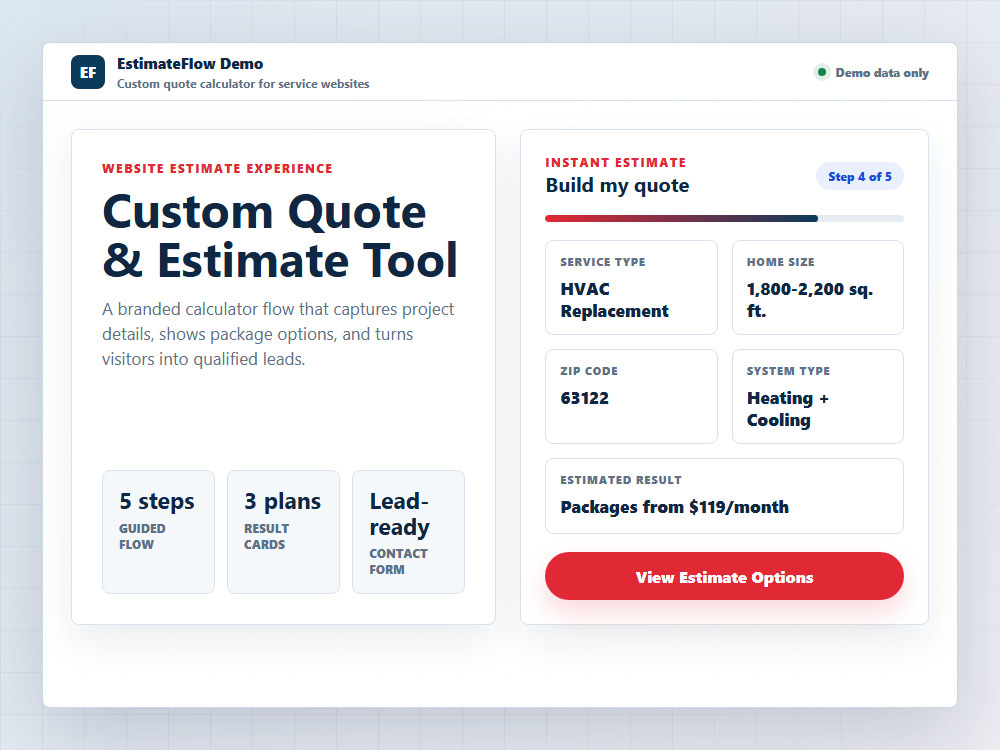Image resolution: width=1000 pixels, height=750 pixels.
Task: Click the View Estimate Options button
Action: (724, 576)
